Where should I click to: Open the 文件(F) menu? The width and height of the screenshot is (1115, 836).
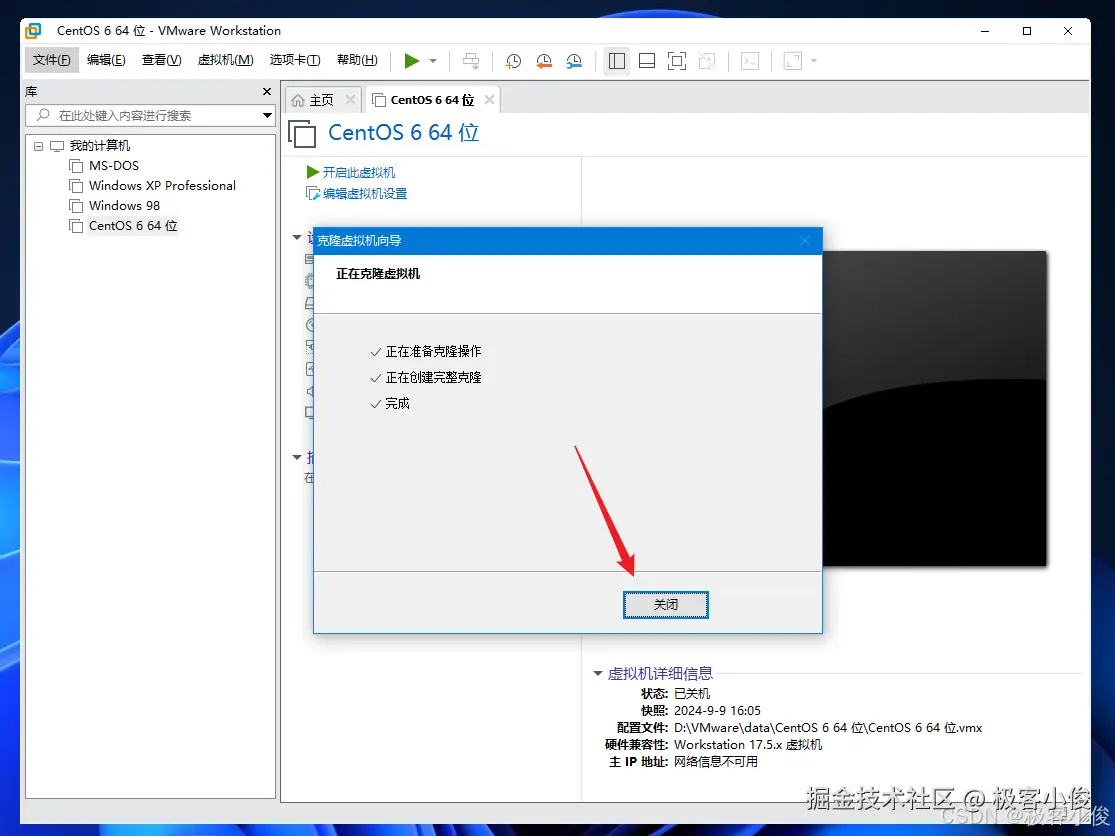click(x=51, y=60)
